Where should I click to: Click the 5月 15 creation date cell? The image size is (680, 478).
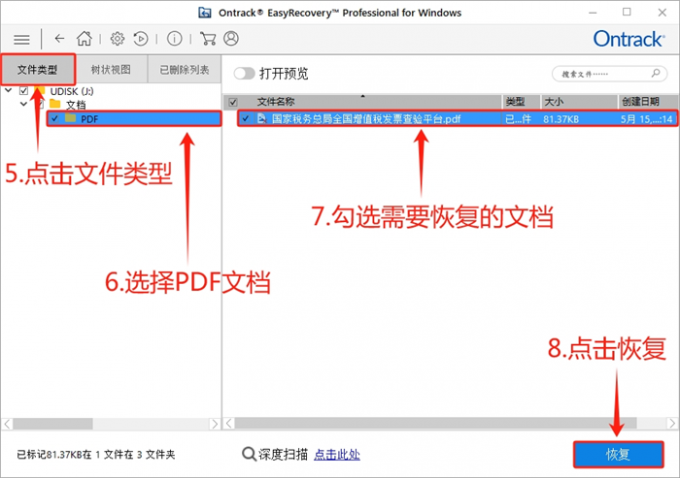(646, 119)
